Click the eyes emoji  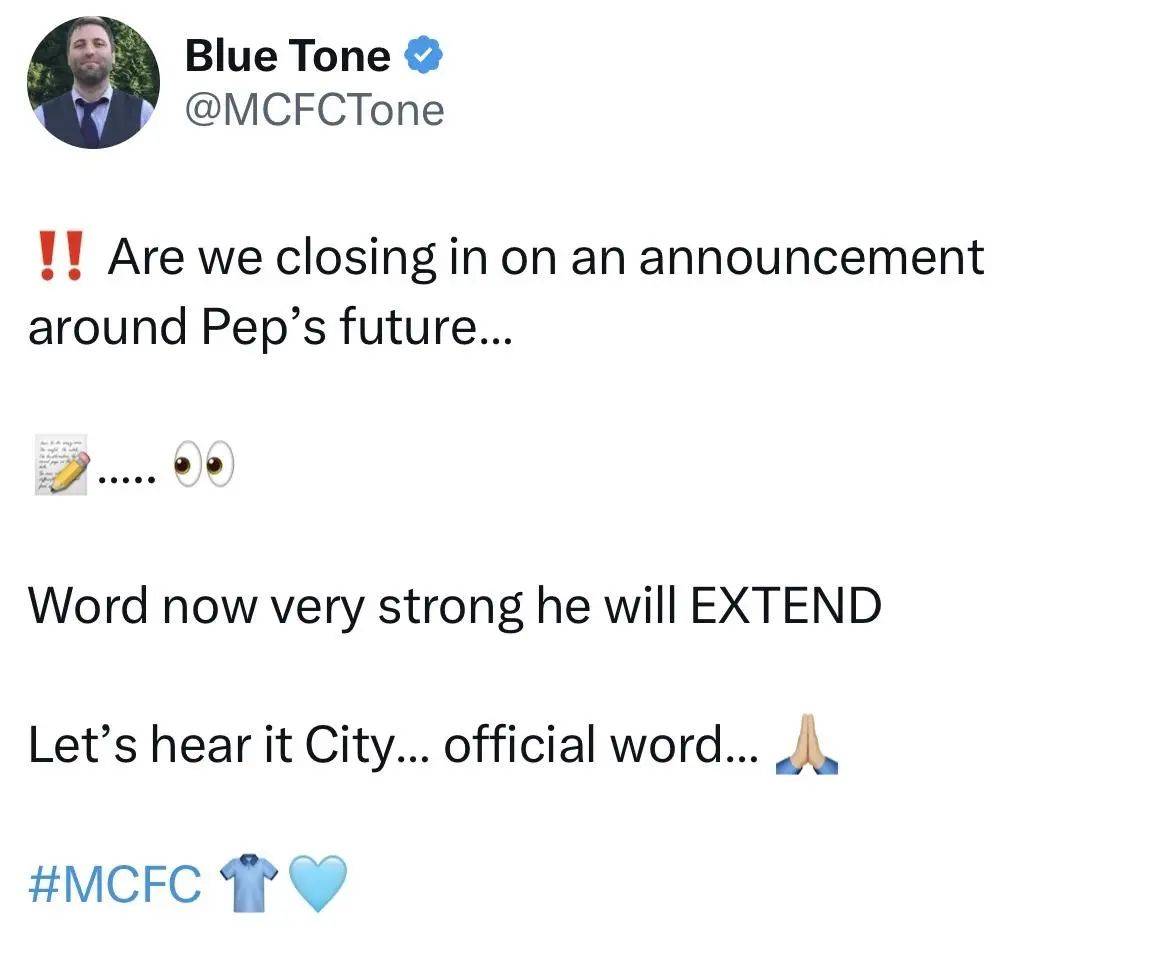point(204,464)
